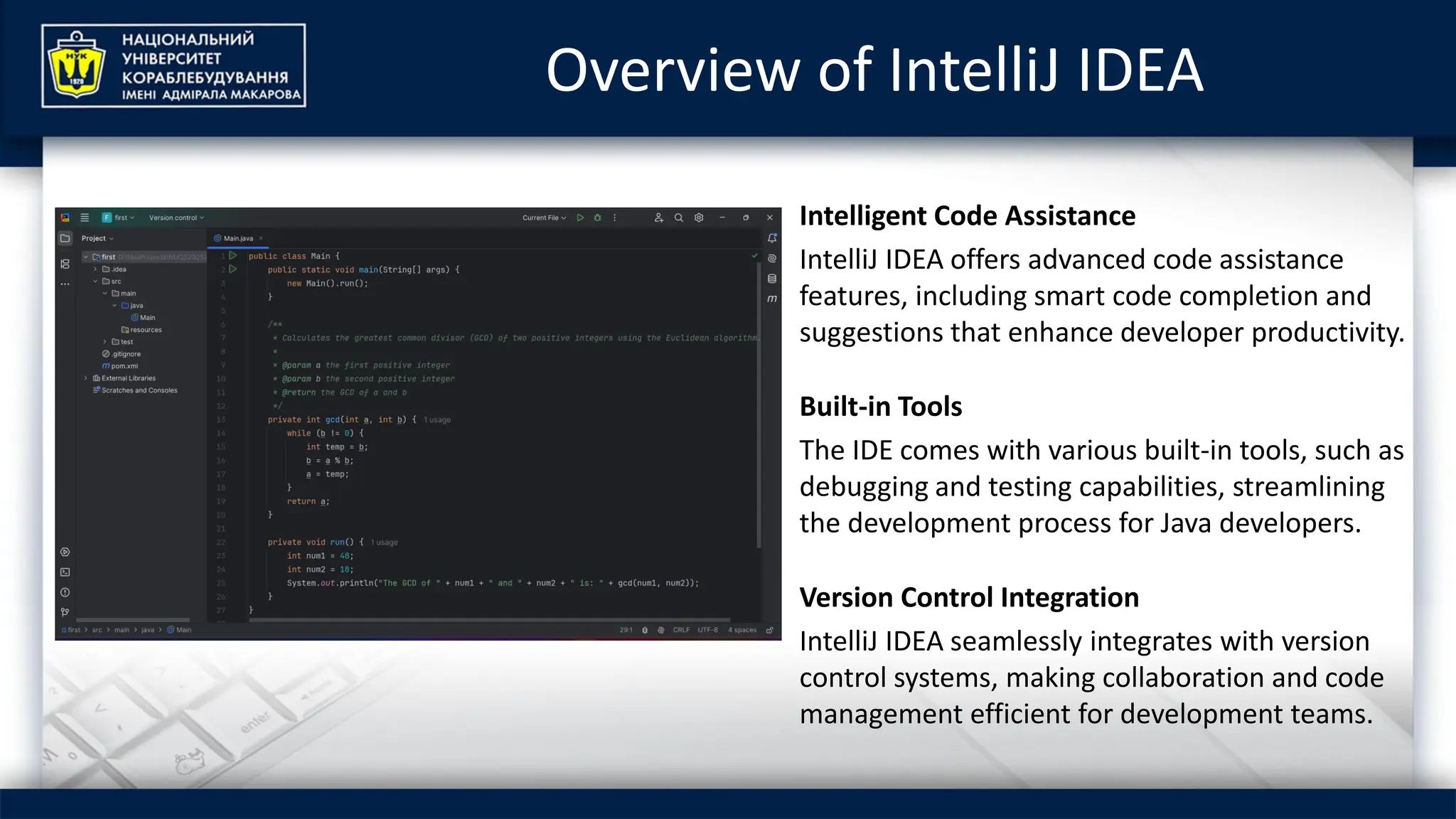The image size is (1456, 819).
Task: Click the run gutter icon beside main method
Action: (x=233, y=269)
